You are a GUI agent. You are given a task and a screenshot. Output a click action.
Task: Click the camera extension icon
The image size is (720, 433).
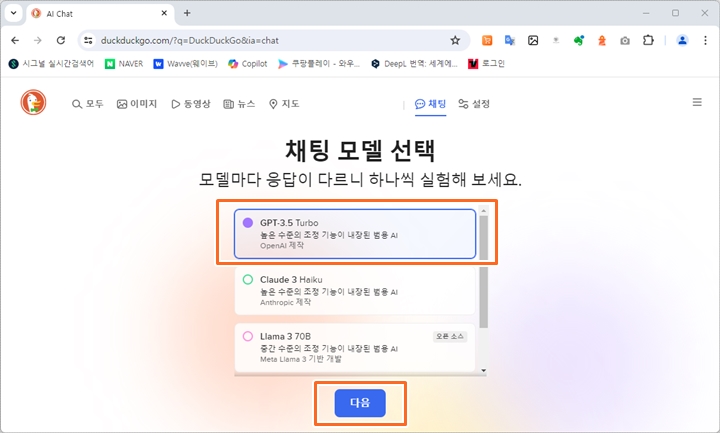(x=625, y=41)
